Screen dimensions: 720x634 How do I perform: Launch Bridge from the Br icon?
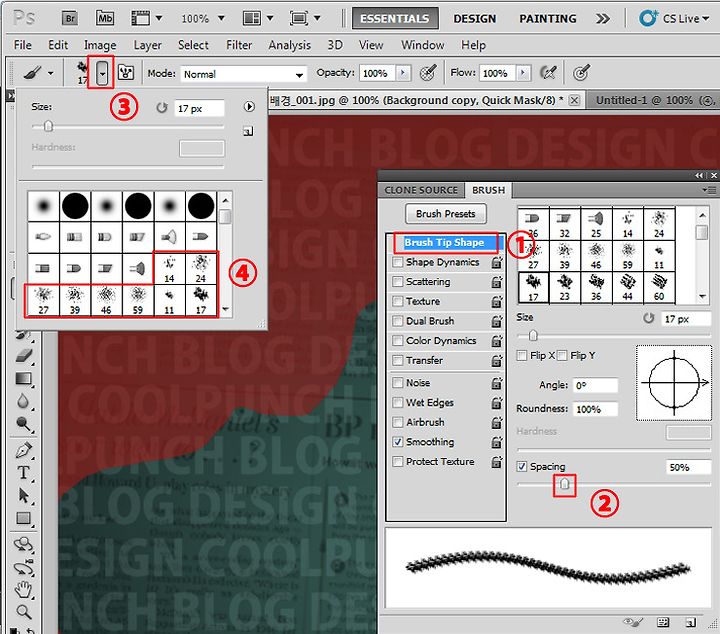click(70, 18)
